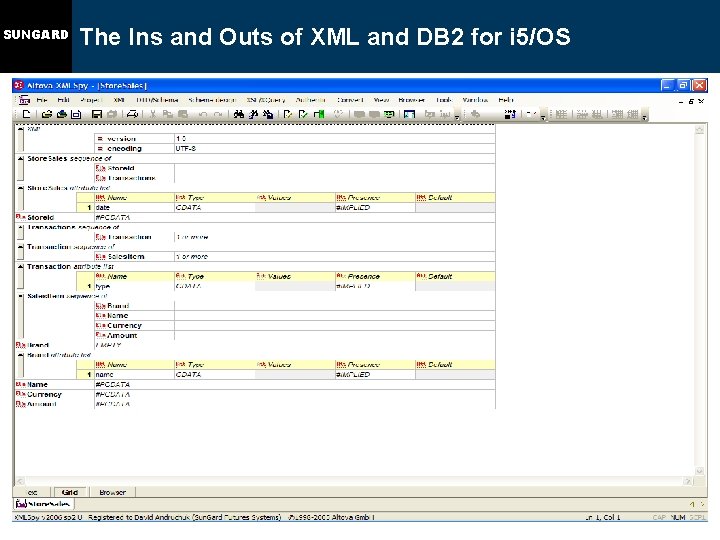Select the SalesItem '1 or more' cell
This screenshot has height=540, width=720.
(x=335, y=257)
